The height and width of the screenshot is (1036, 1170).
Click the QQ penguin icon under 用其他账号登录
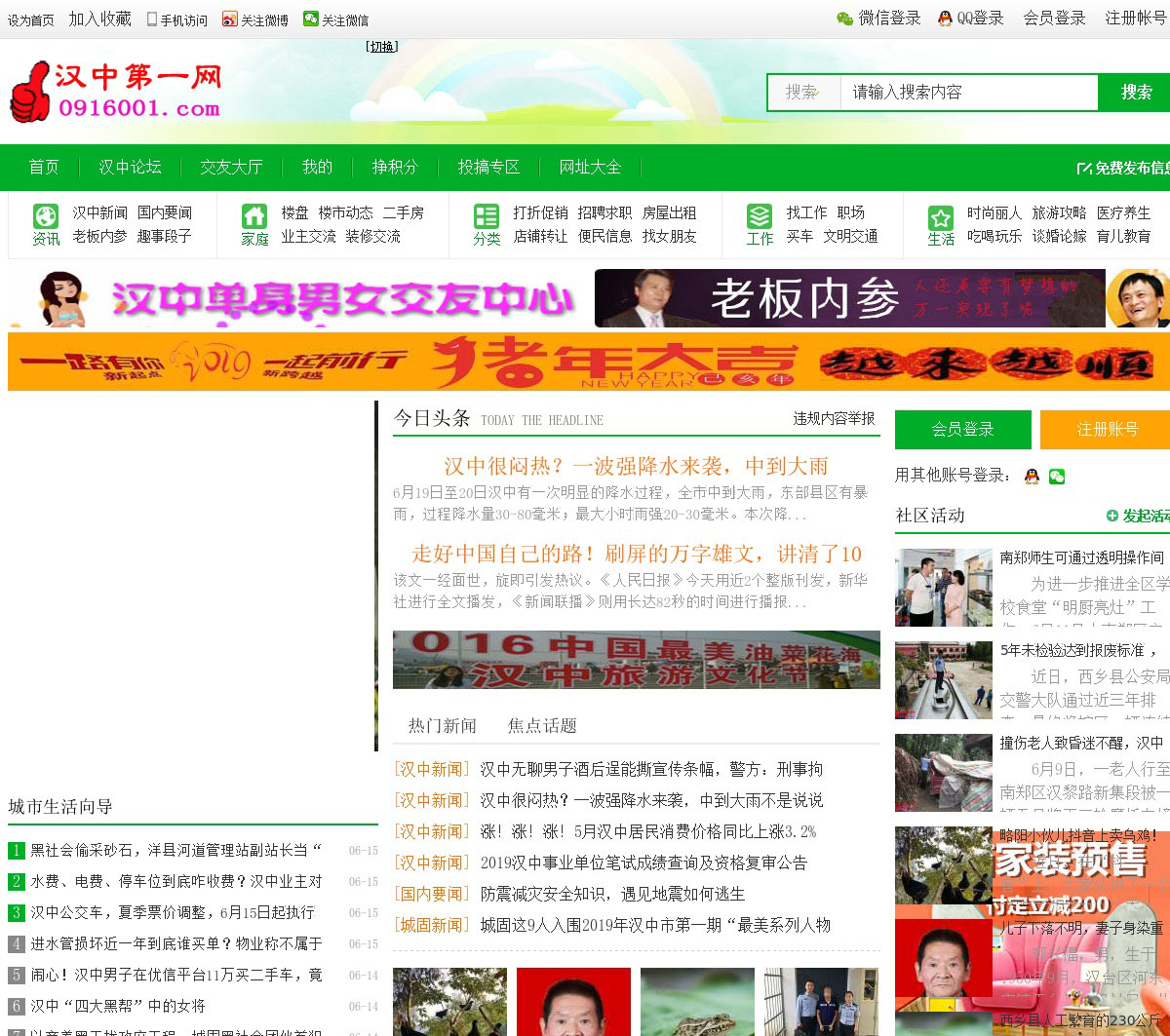(x=1032, y=476)
